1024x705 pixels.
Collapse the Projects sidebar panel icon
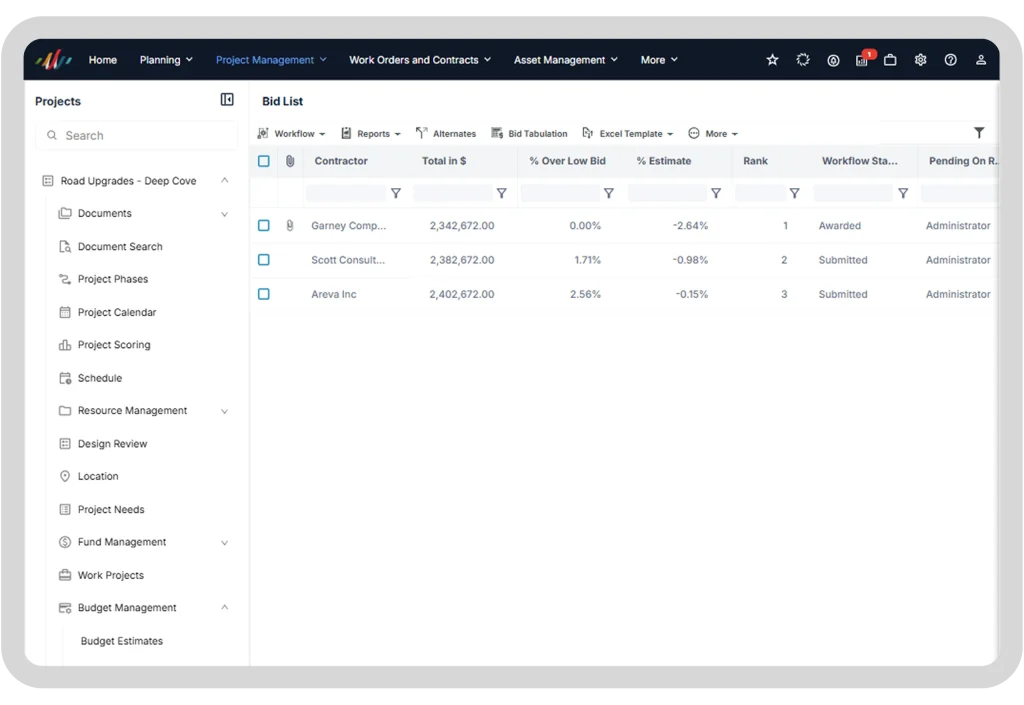point(227,99)
